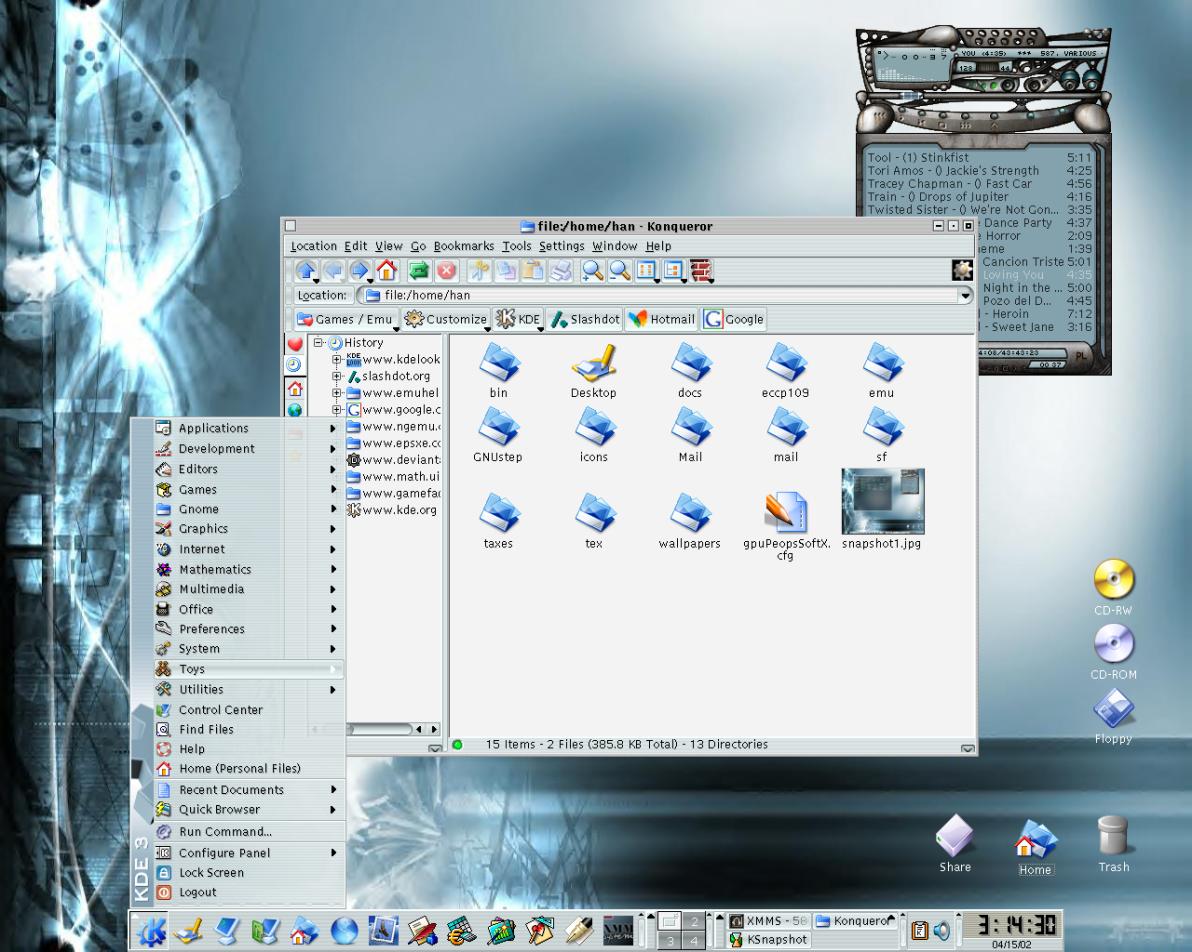Open the Tools menu in Konqueror
Viewport: 1192px width, 952px height.
[x=516, y=246]
